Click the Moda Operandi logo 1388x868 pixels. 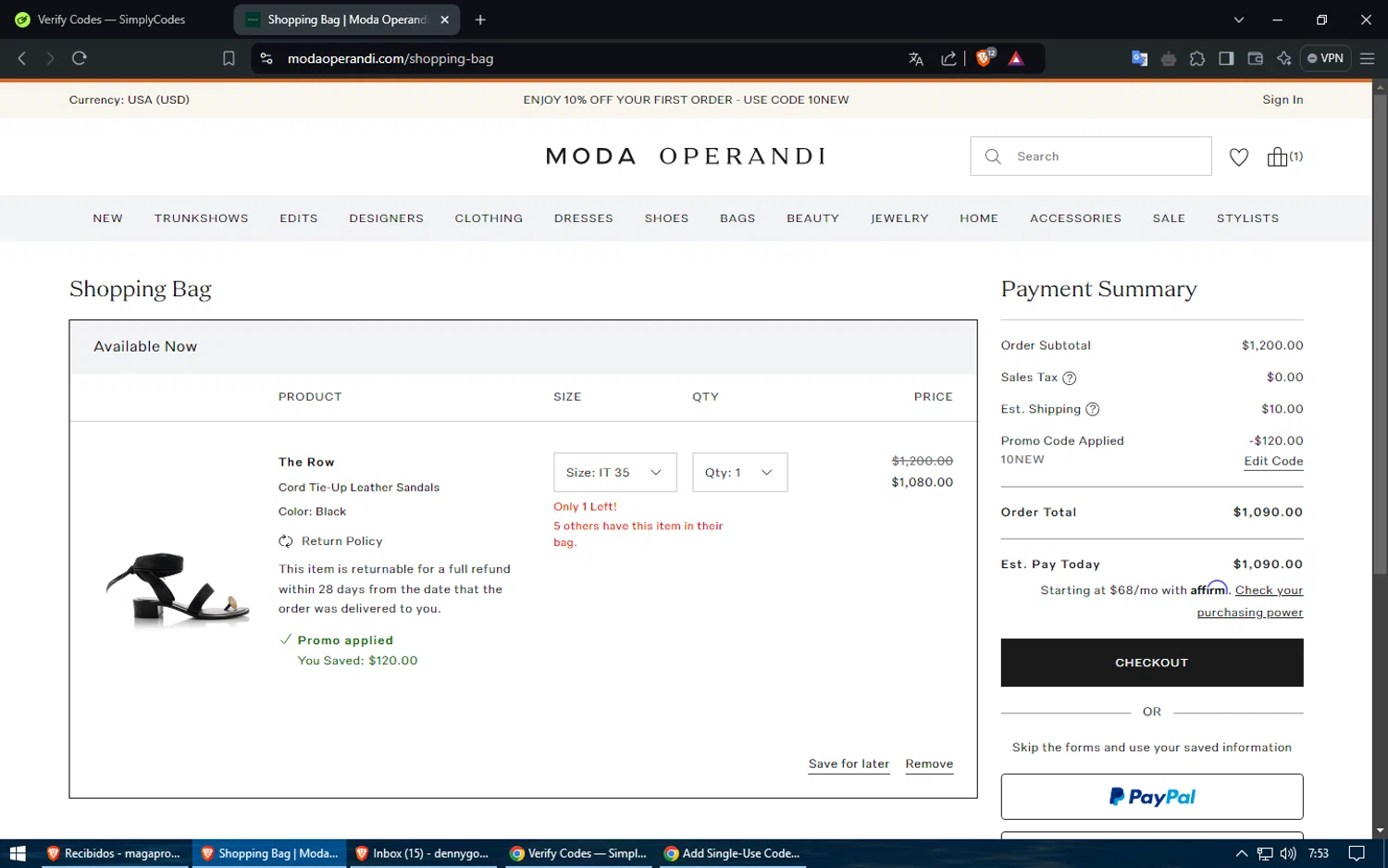point(686,156)
